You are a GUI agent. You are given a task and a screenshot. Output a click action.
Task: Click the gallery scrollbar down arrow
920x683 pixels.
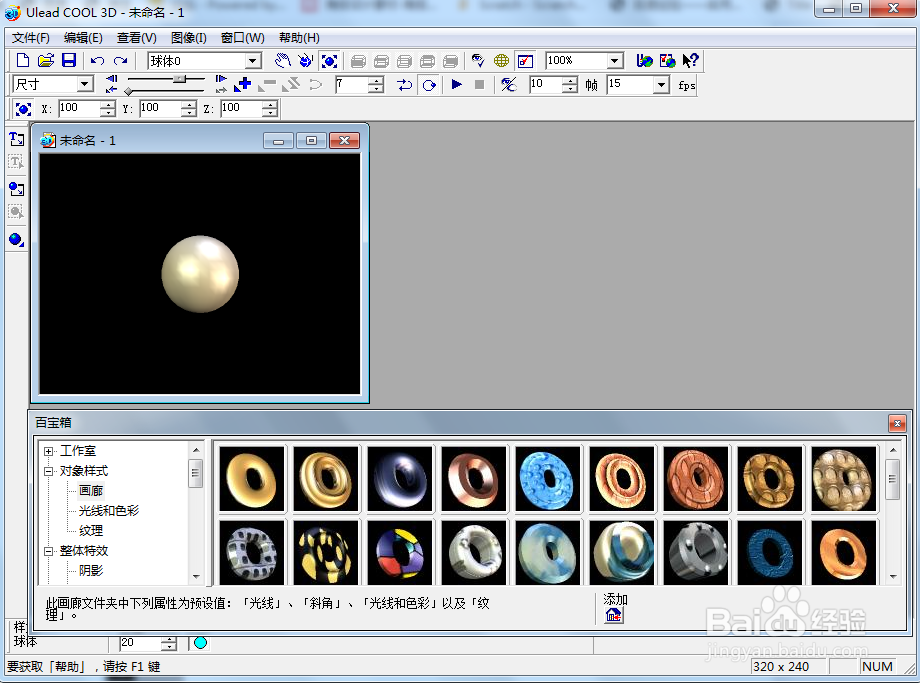click(x=893, y=577)
